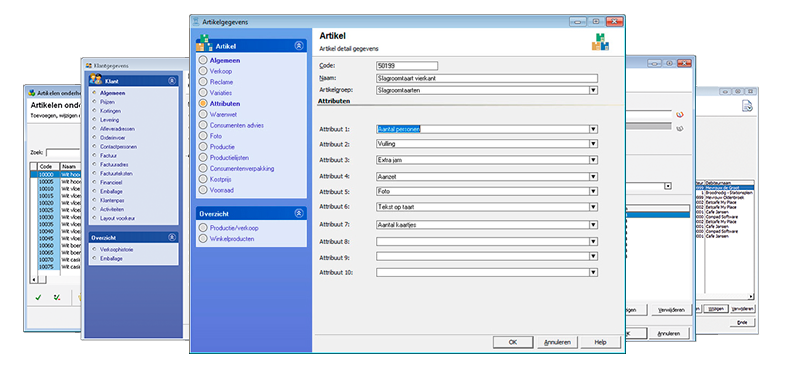The width and height of the screenshot is (800, 369).
Task: Open the Attribuut 4 Aanzet dropdown
Action: coord(593,176)
